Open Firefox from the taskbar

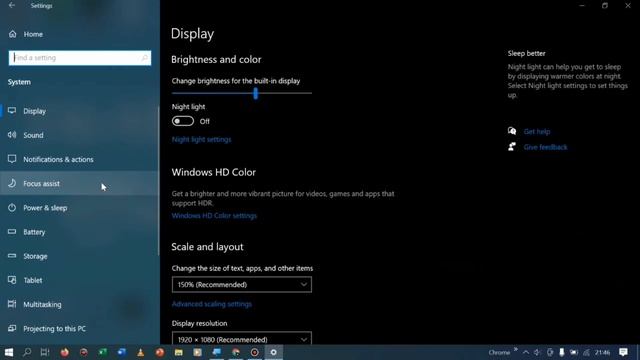[x=64, y=352]
